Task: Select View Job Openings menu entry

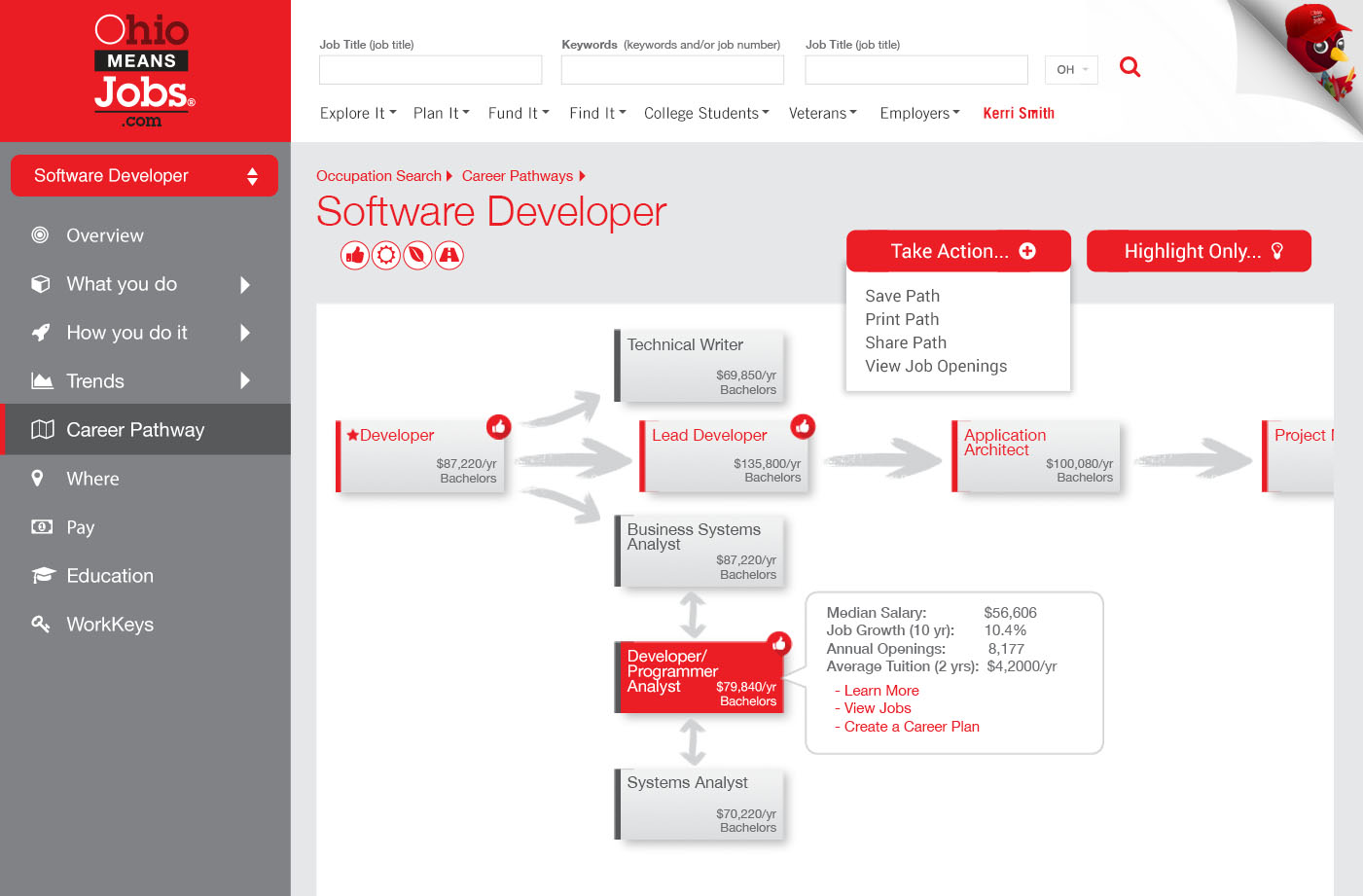Action: point(936,366)
